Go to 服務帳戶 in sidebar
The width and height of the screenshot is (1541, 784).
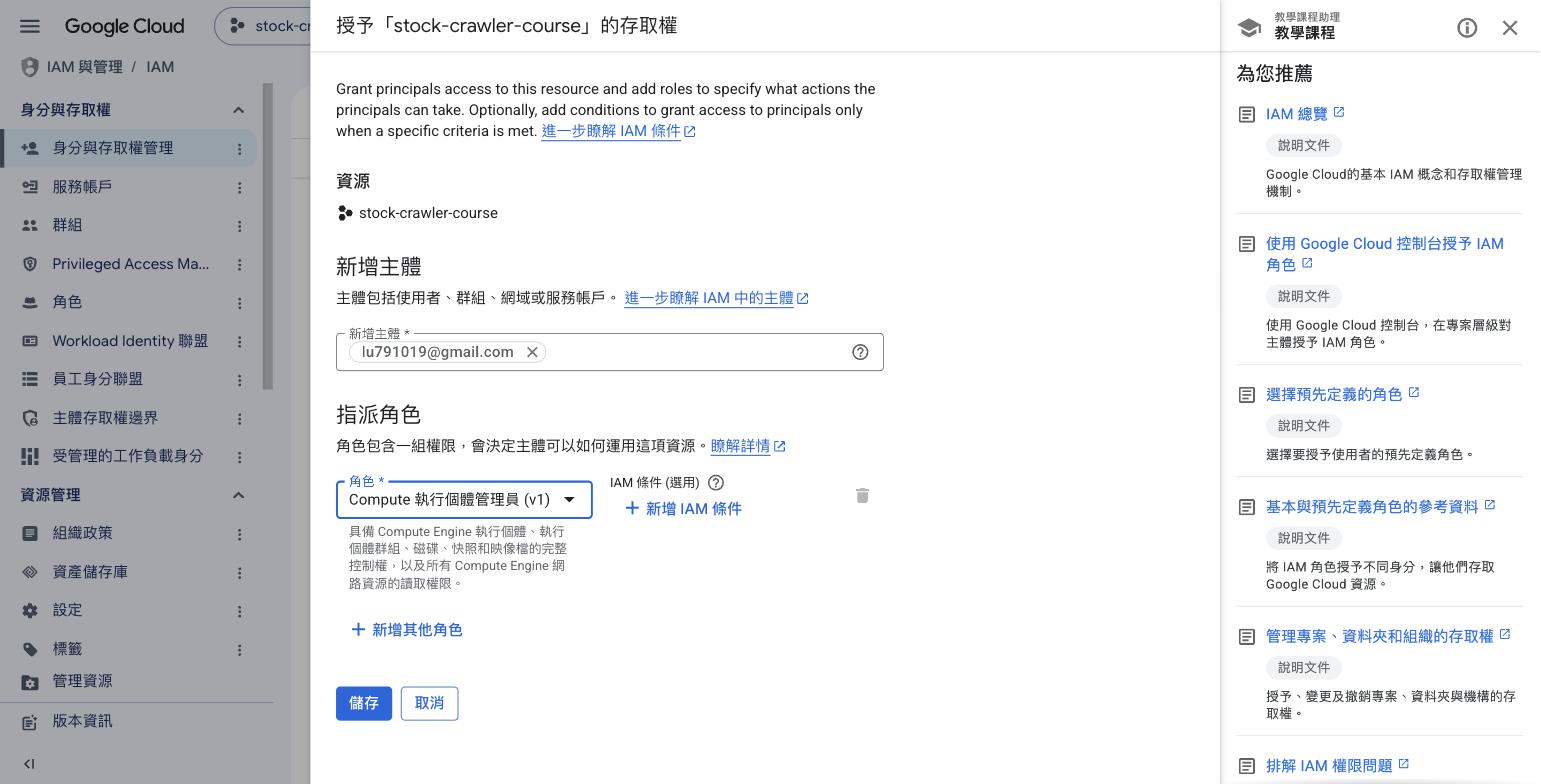[82, 187]
